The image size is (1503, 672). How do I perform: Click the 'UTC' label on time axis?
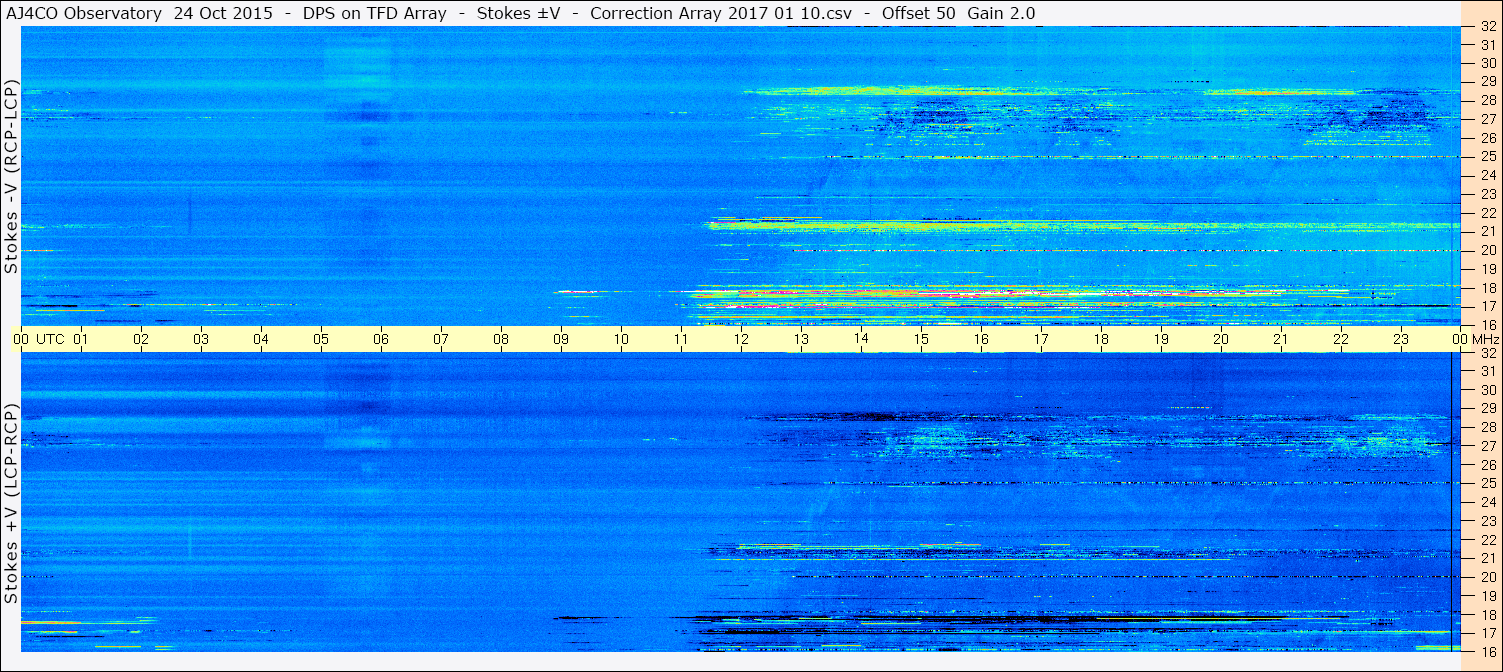coord(50,339)
